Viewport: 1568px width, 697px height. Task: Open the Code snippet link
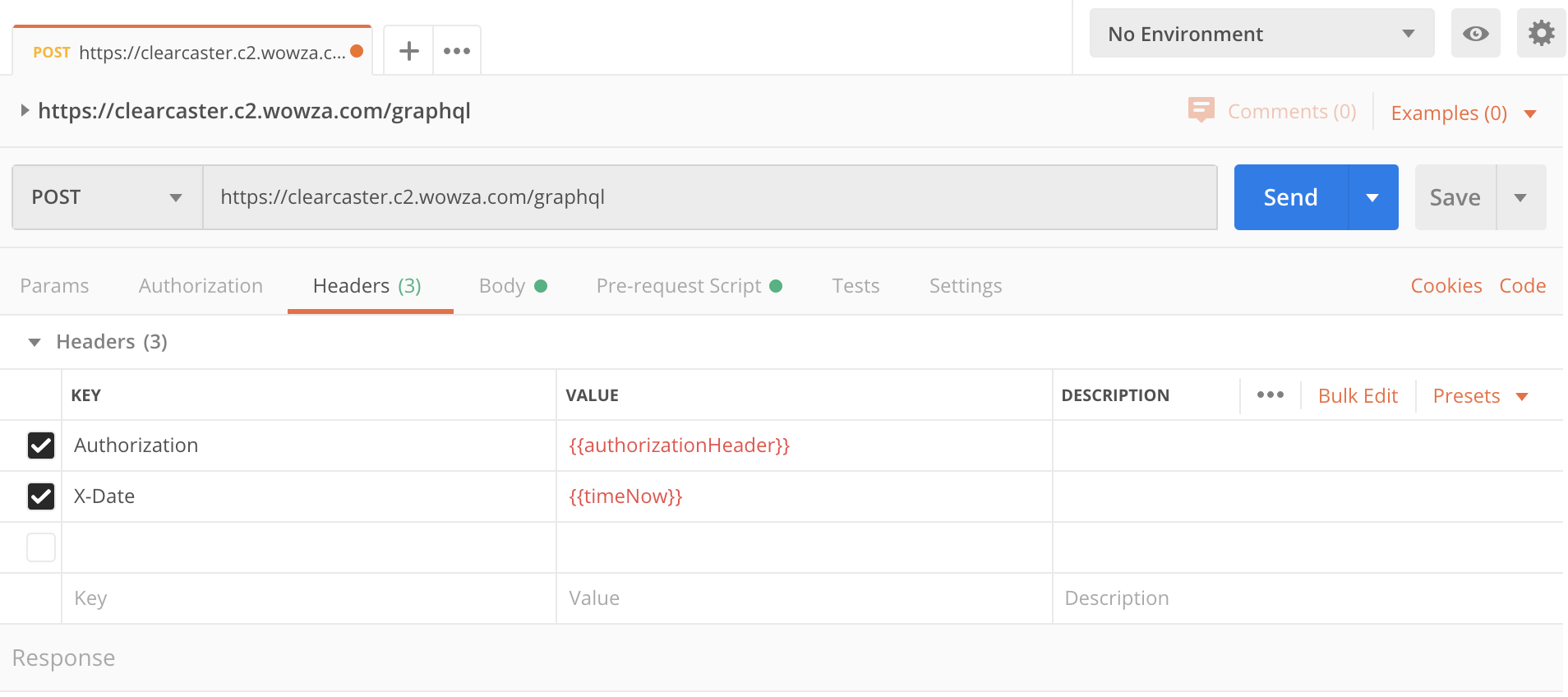pos(1523,285)
